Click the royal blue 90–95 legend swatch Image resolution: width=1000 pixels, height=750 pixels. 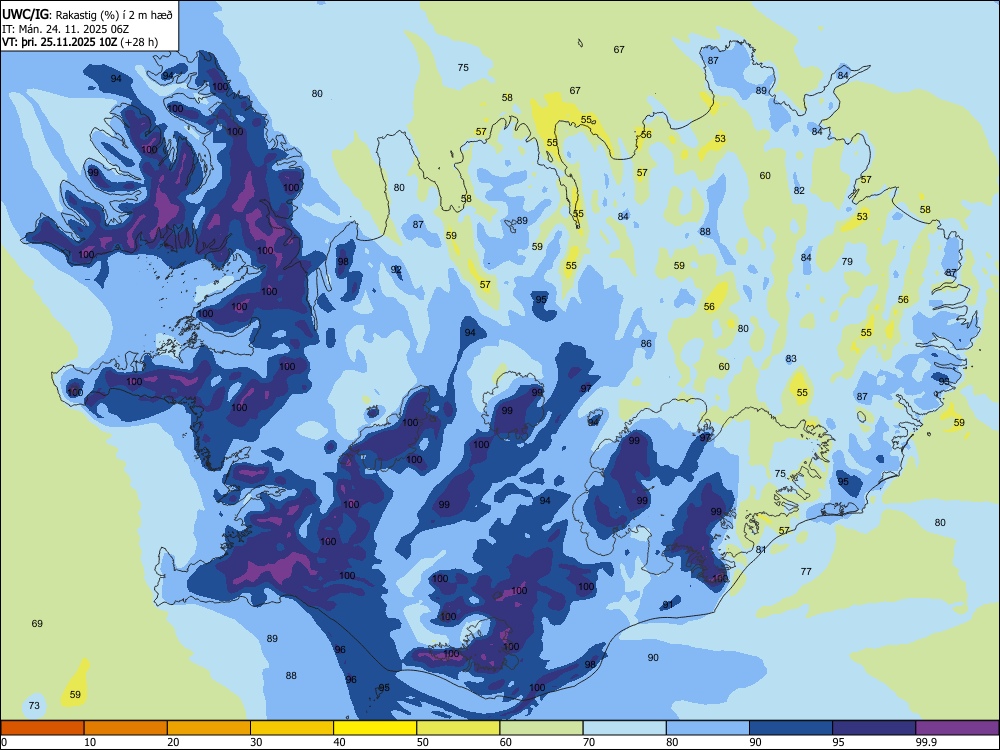791,728
